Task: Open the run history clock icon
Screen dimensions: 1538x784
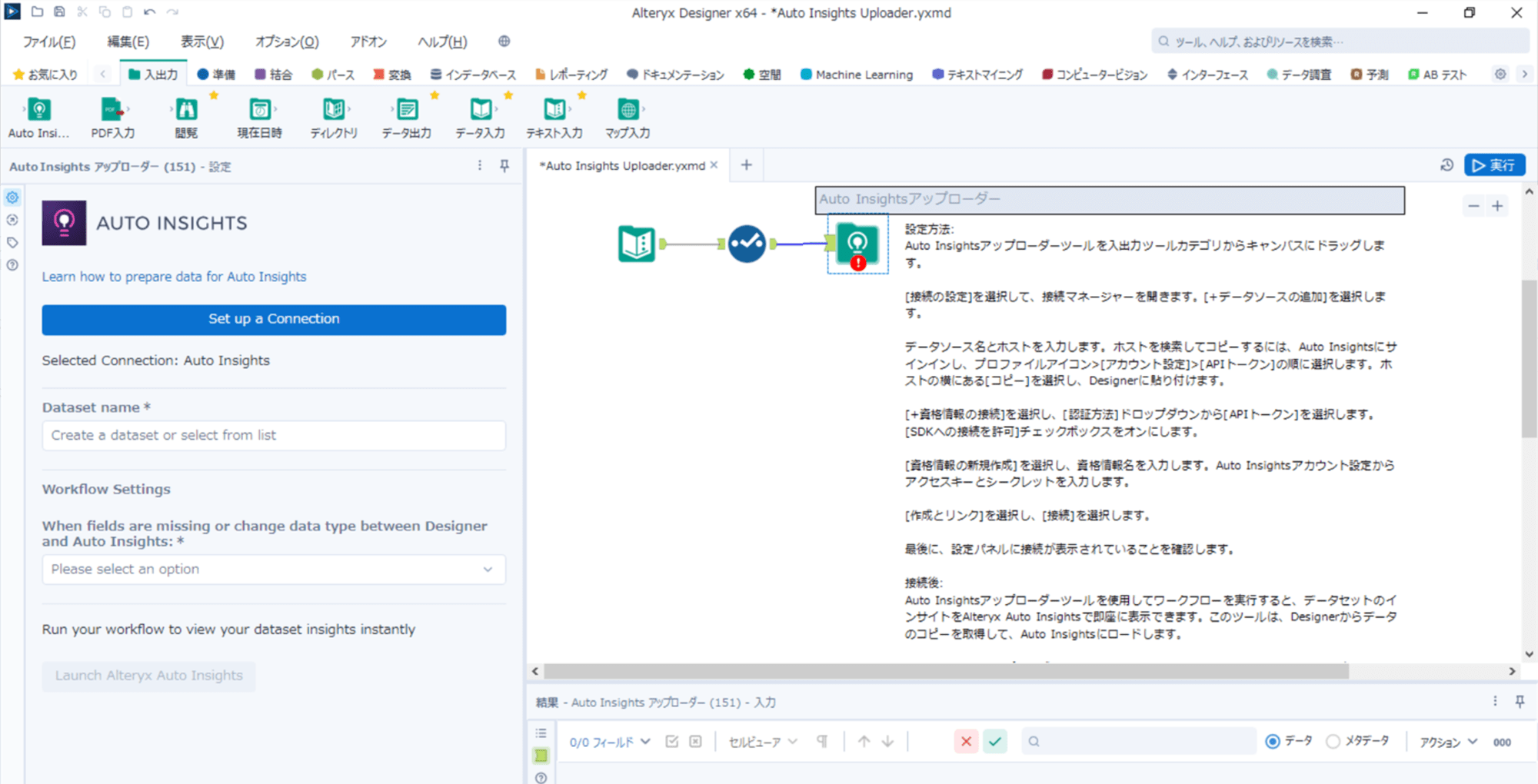Action: (1446, 165)
